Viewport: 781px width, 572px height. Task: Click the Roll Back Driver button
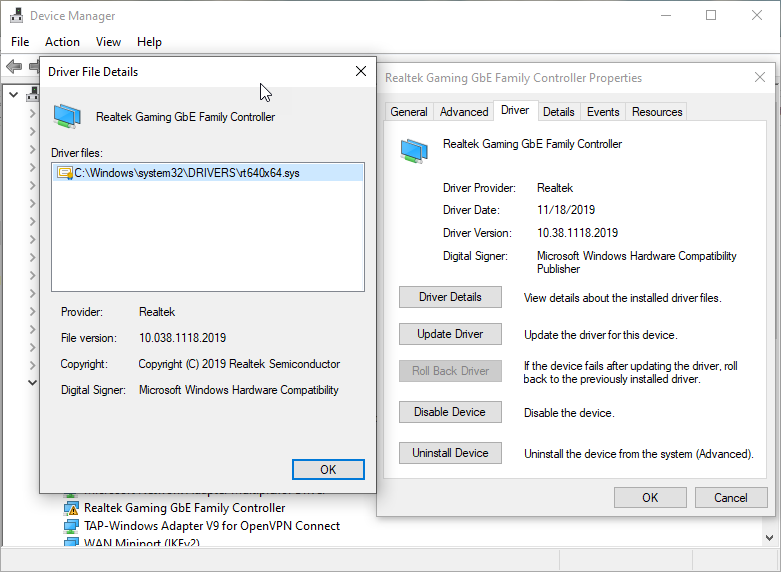[450, 371]
